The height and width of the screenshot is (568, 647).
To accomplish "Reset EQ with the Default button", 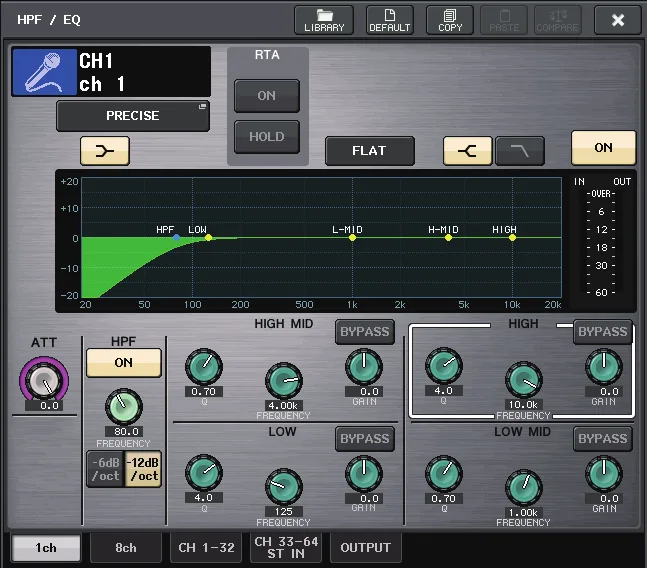I will pos(390,20).
